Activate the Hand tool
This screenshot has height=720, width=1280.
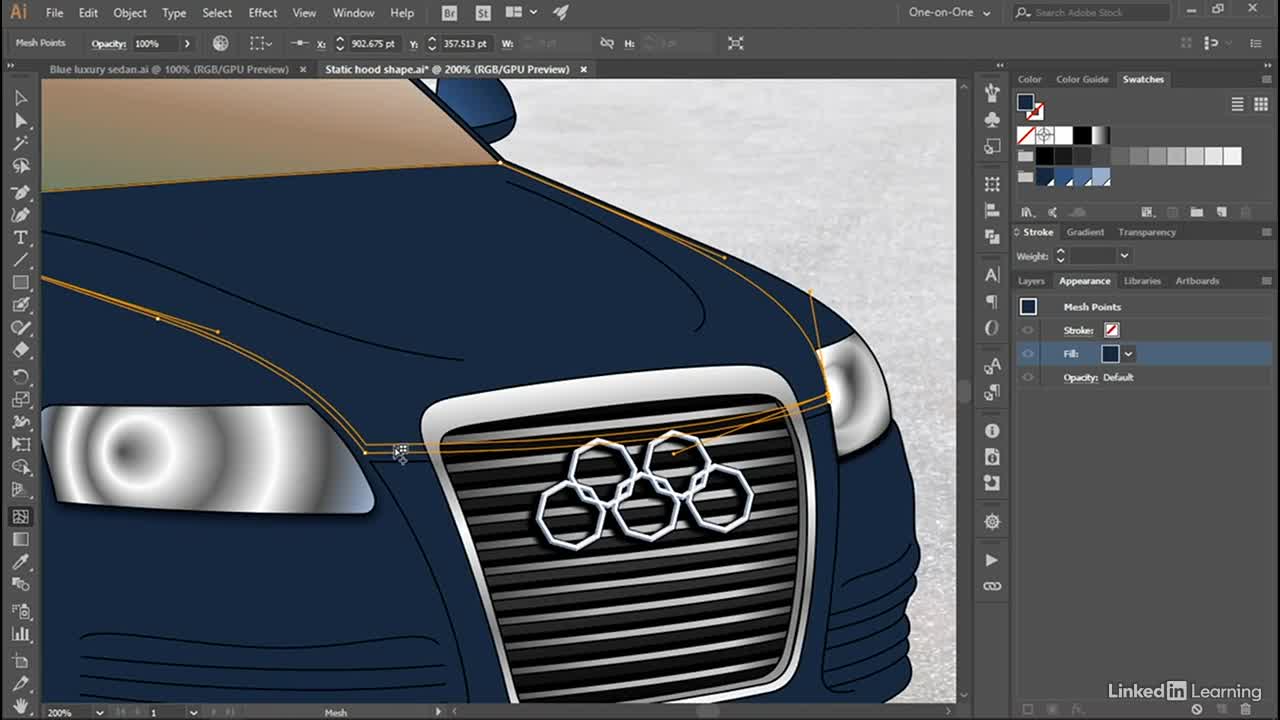[x=20, y=706]
